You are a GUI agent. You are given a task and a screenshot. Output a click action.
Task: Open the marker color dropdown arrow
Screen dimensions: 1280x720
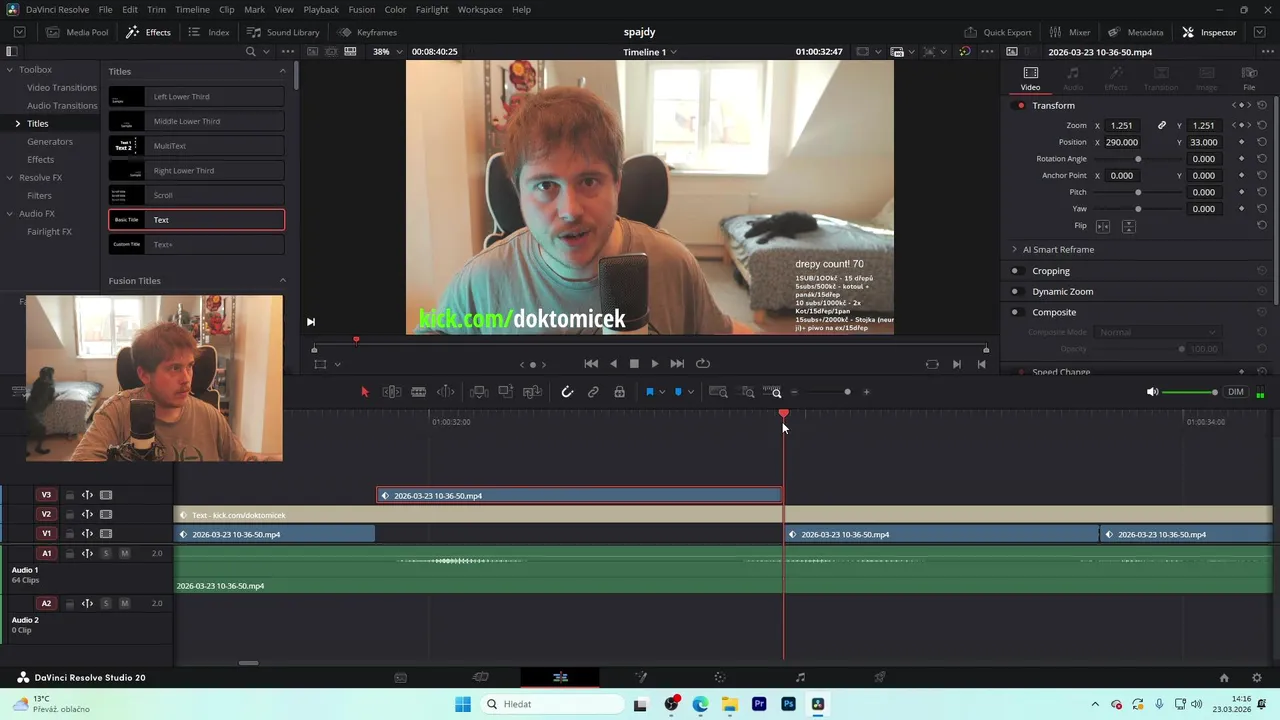(690, 392)
